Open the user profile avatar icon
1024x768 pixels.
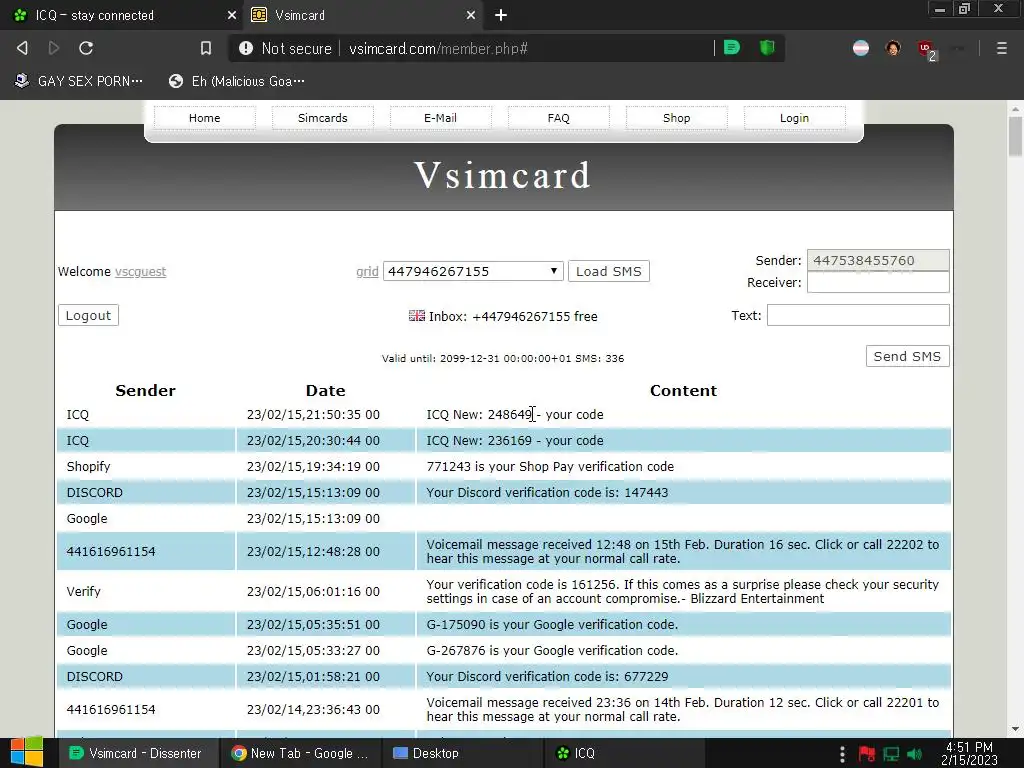click(x=893, y=48)
